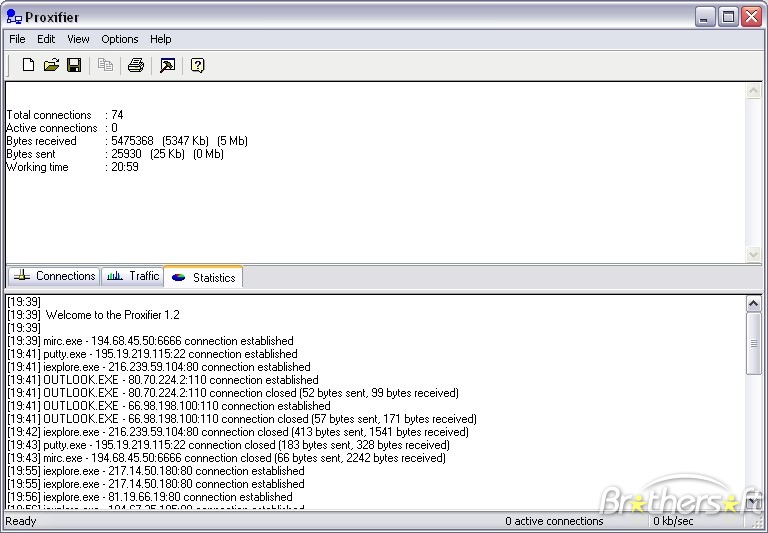The width and height of the screenshot is (768, 533).
Task: Click the 'Bytes sent' value 25930
Action: pos(126,154)
